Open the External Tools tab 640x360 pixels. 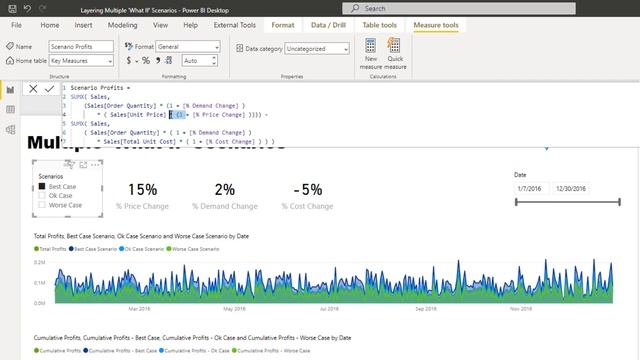coord(235,25)
